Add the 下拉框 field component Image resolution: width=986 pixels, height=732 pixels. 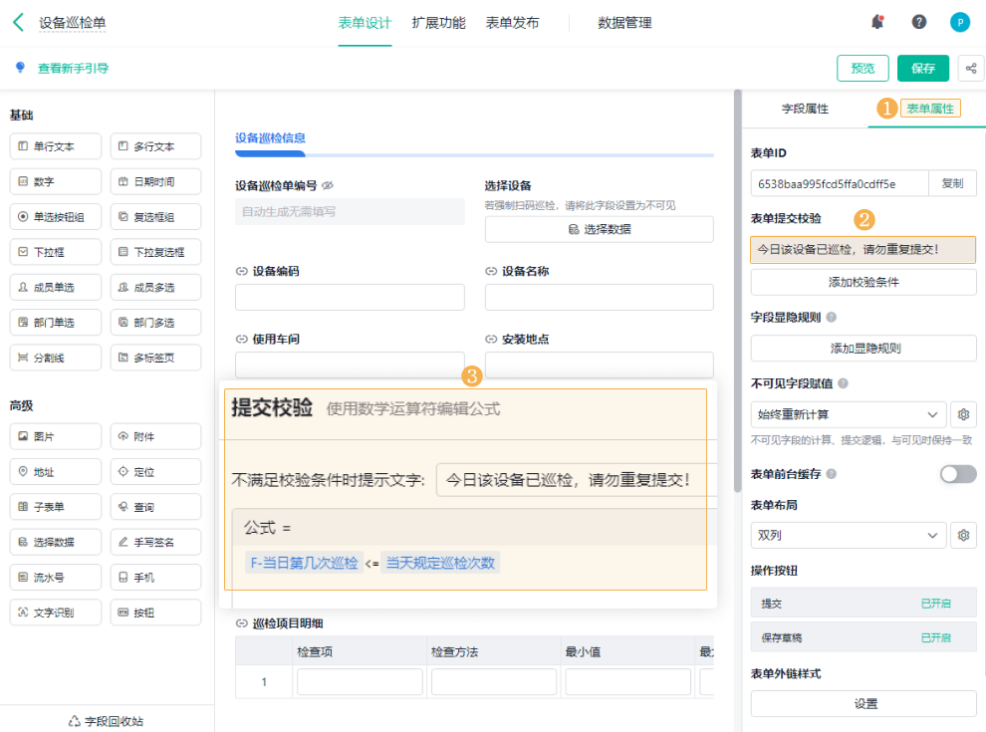click(55, 252)
